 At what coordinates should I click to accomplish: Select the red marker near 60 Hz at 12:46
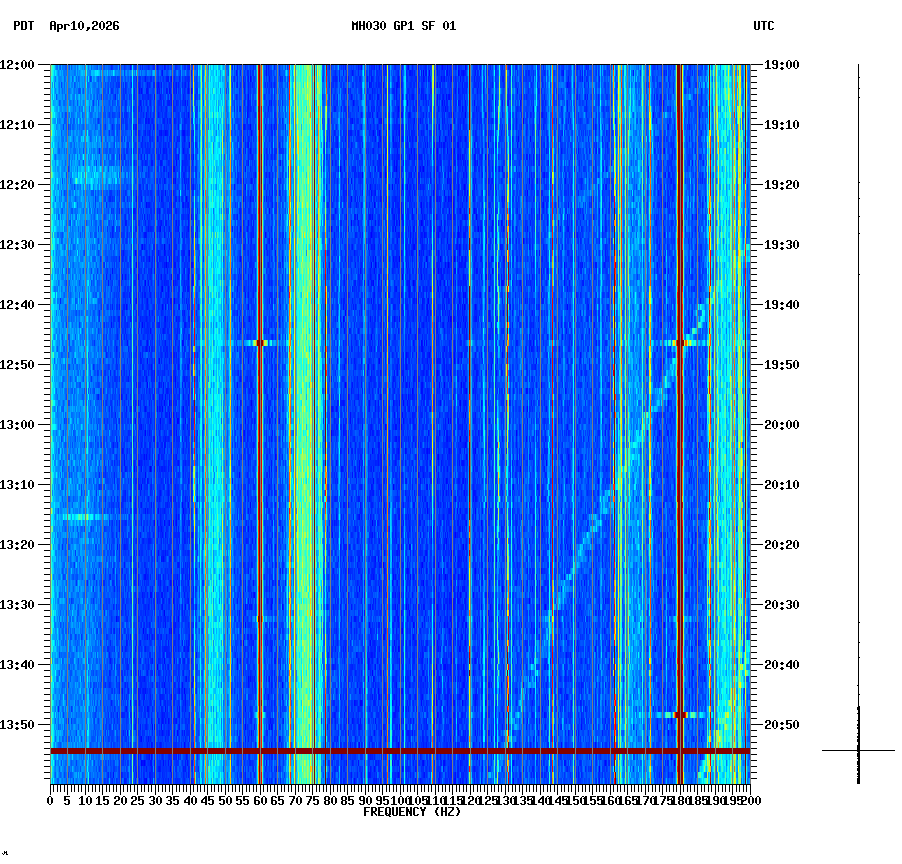point(258,342)
